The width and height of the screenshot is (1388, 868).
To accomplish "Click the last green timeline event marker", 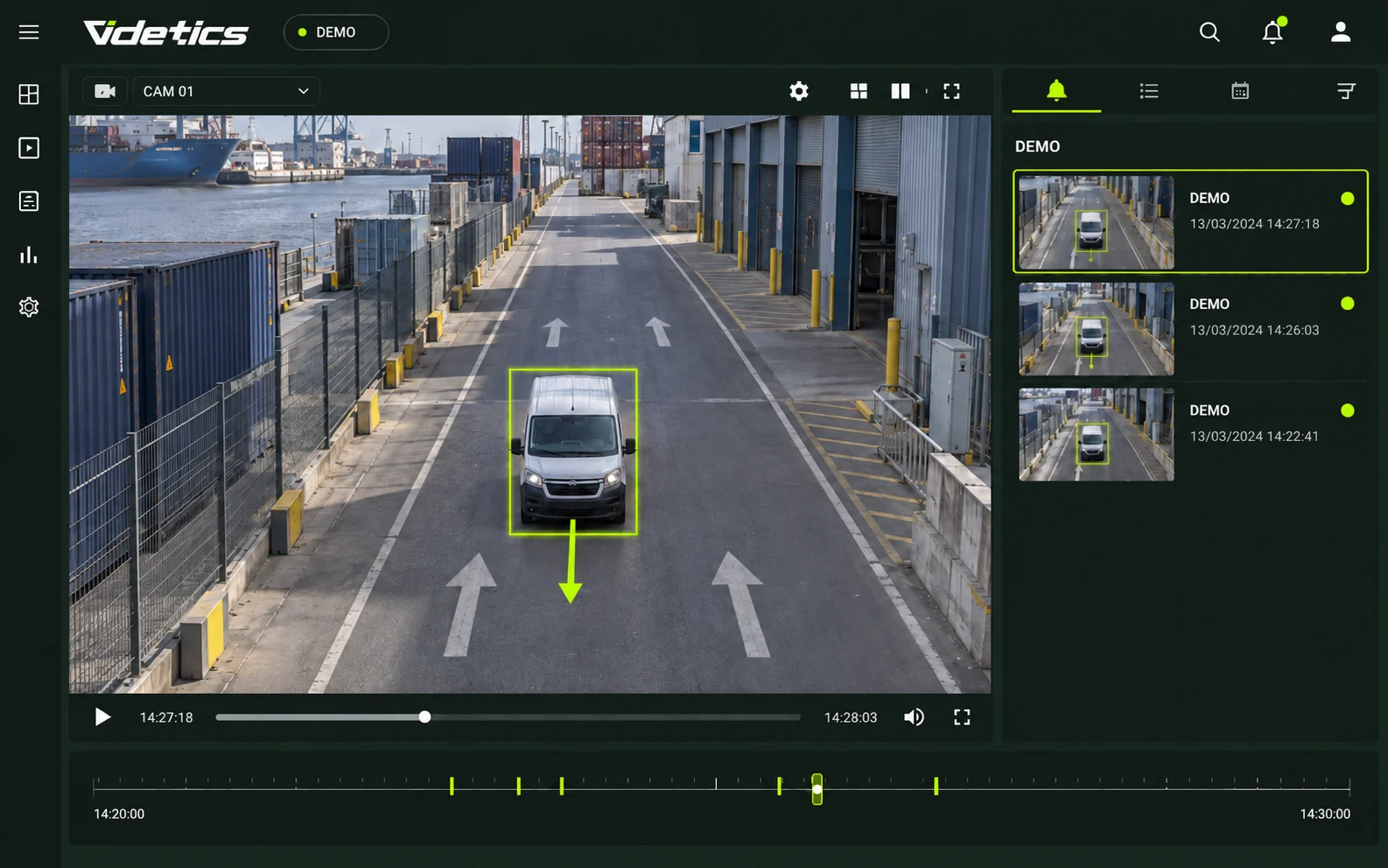I will pos(936,786).
